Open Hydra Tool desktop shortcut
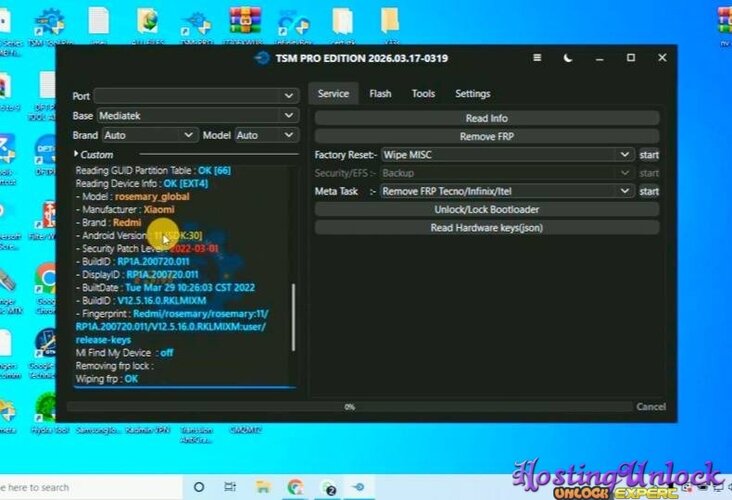Image resolution: width=732 pixels, height=500 pixels. 47,408
